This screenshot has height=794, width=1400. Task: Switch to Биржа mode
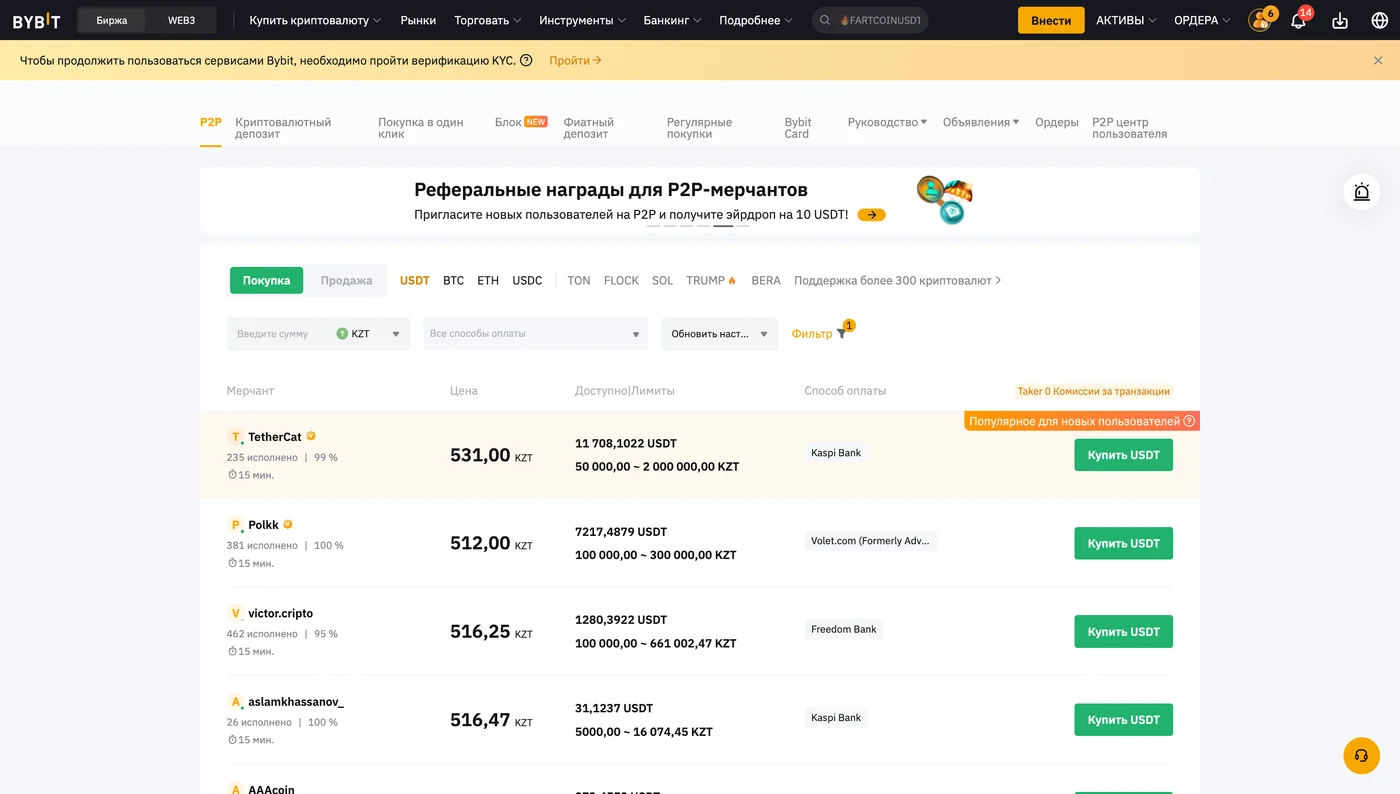112,20
